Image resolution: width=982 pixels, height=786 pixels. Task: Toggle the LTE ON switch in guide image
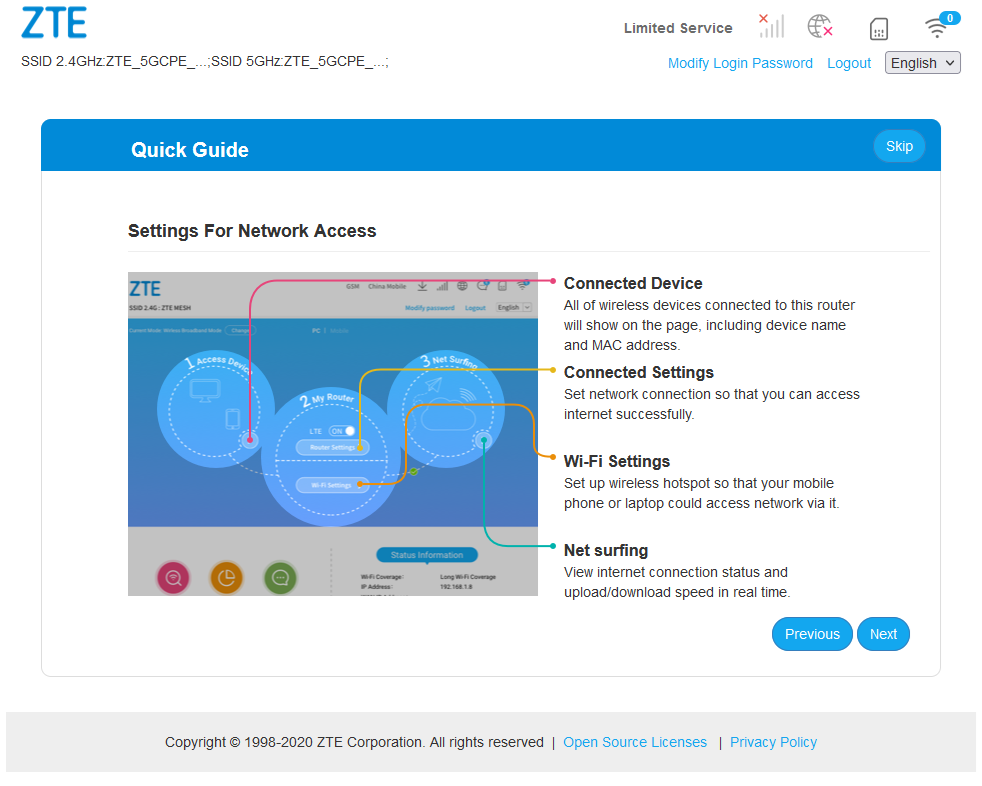pos(343,430)
